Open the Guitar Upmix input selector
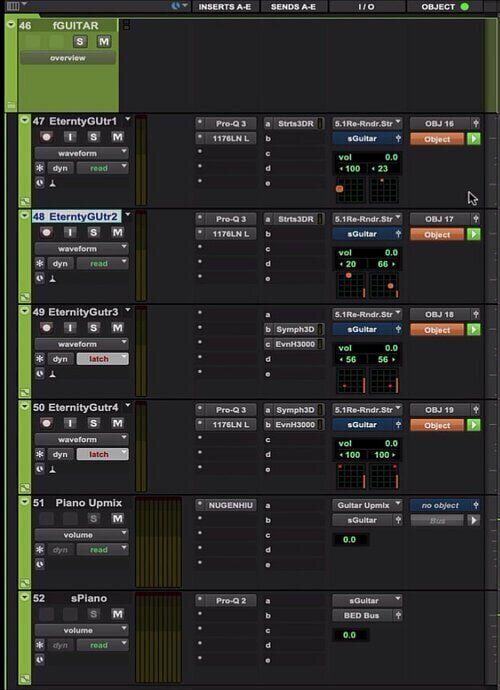Image resolution: width=500 pixels, height=690 pixels. (367, 505)
